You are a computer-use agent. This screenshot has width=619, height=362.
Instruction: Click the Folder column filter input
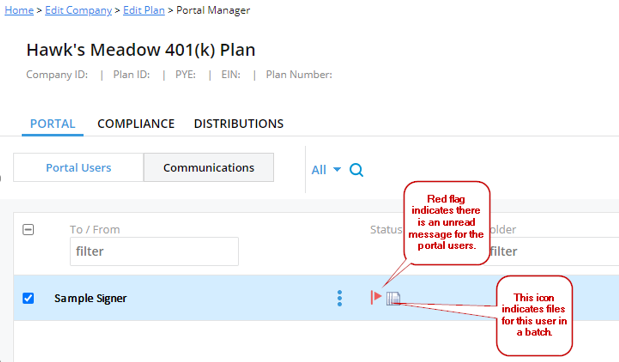[553, 251]
